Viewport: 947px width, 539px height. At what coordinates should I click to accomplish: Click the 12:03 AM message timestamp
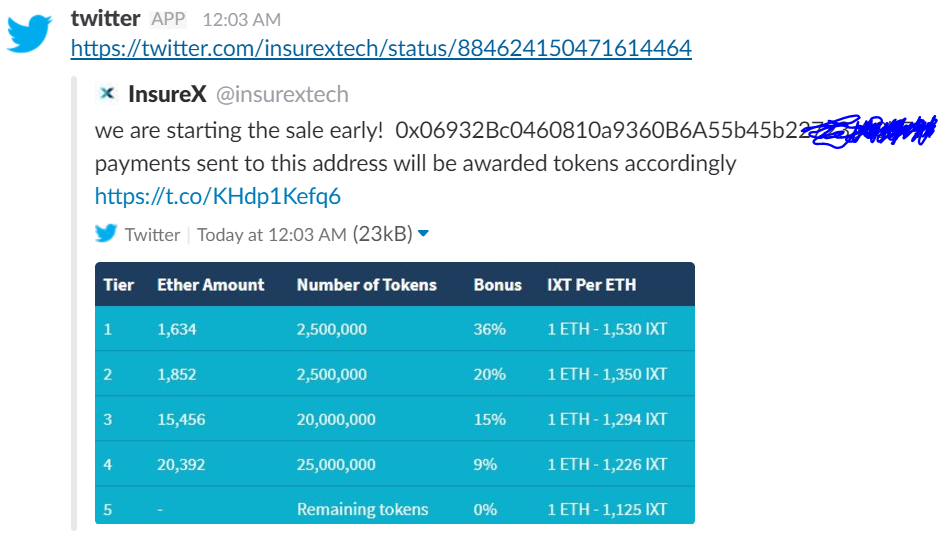click(242, 20)
